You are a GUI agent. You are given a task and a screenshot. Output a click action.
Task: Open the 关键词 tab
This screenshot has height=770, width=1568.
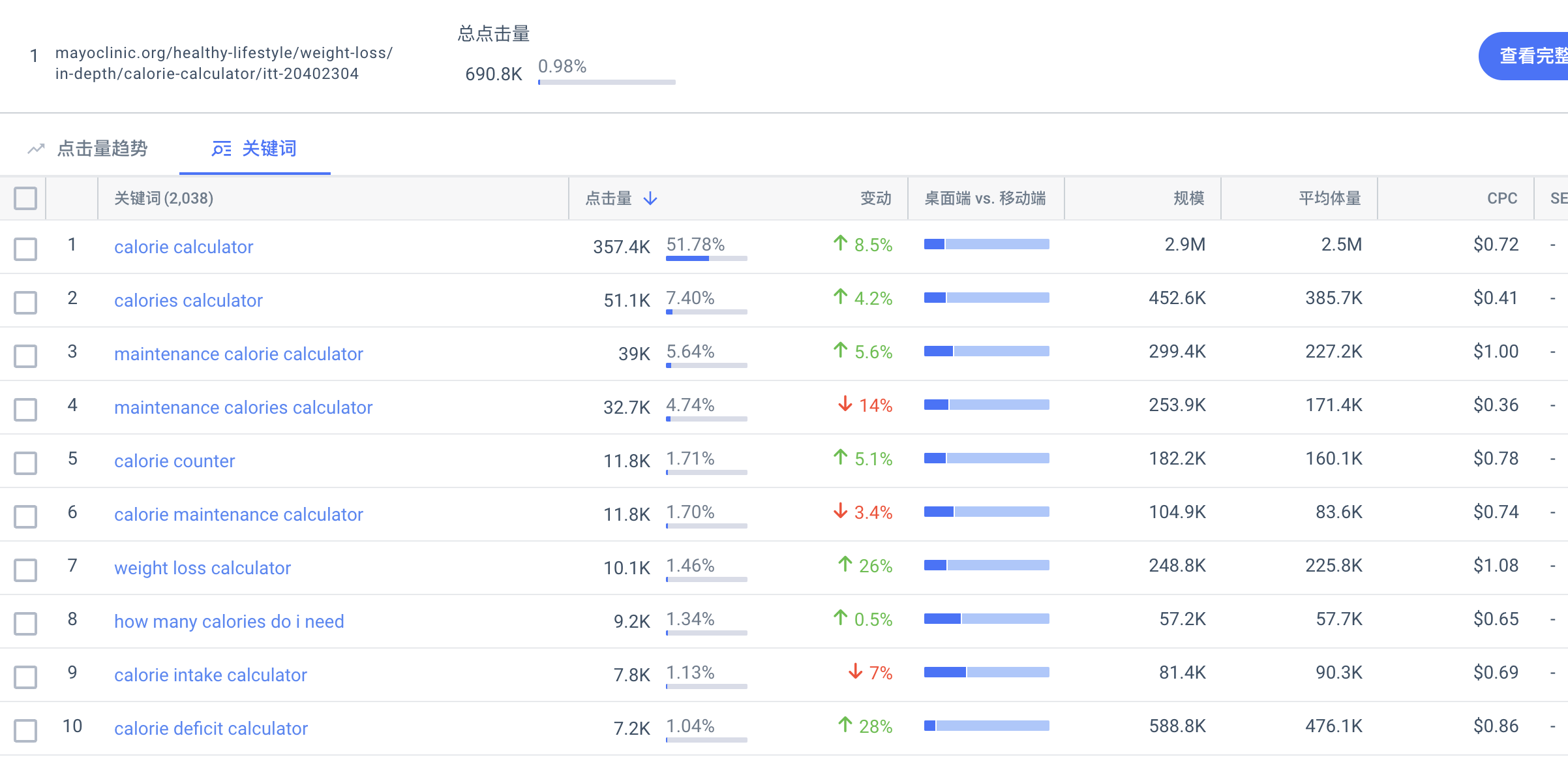(x=254, y=149)
